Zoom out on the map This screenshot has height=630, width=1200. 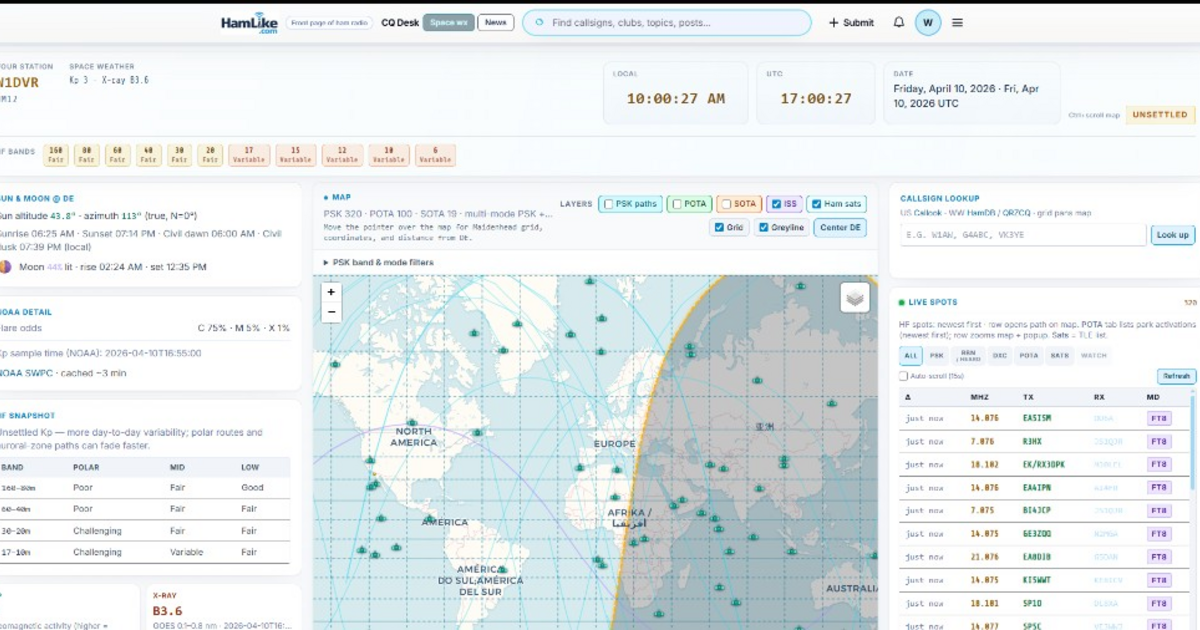coord(331,312)
